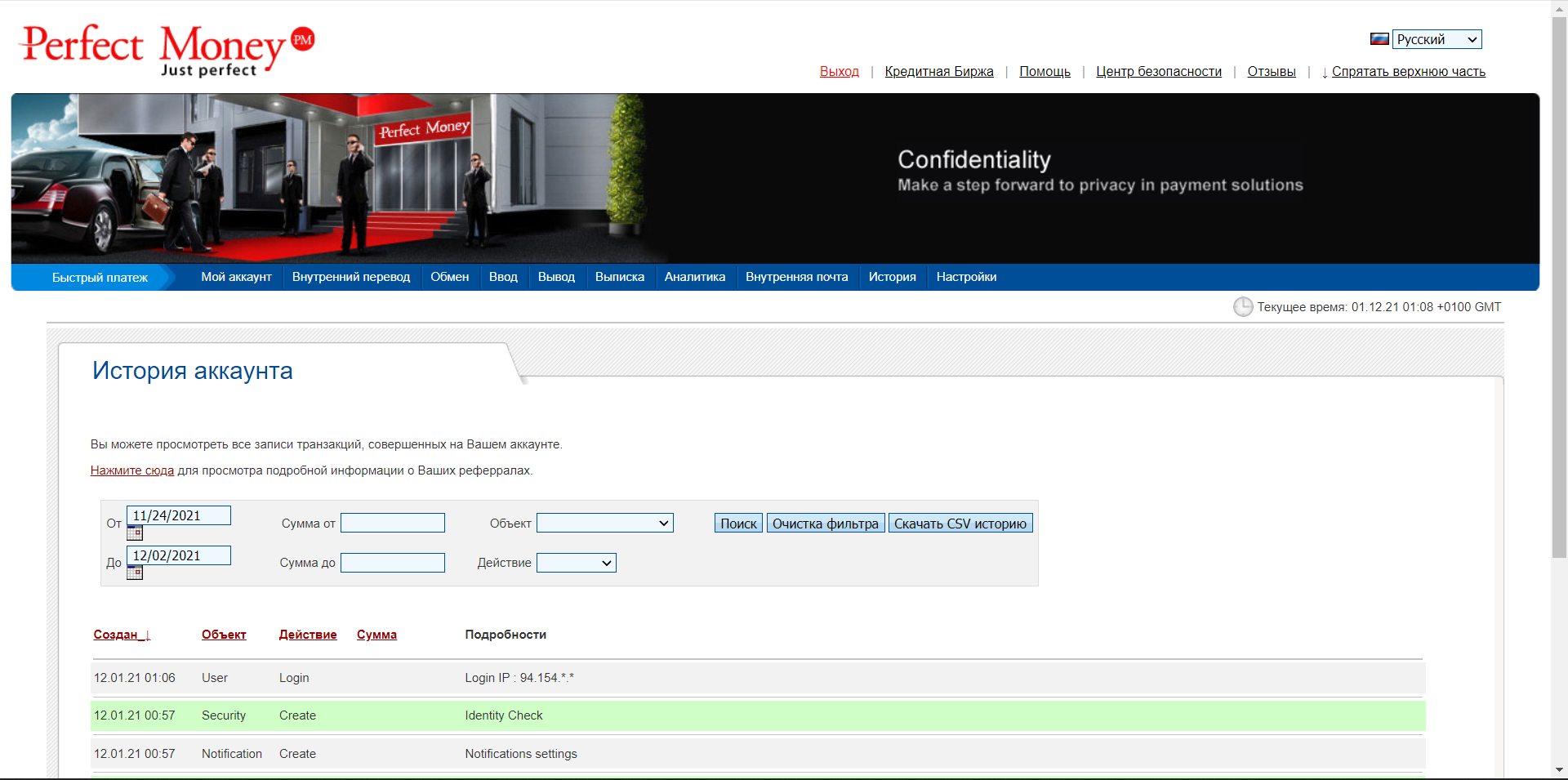Screen dimensions: 1568x780
Task: Open the Мой аккаунт menu
Action: [236, 277]
